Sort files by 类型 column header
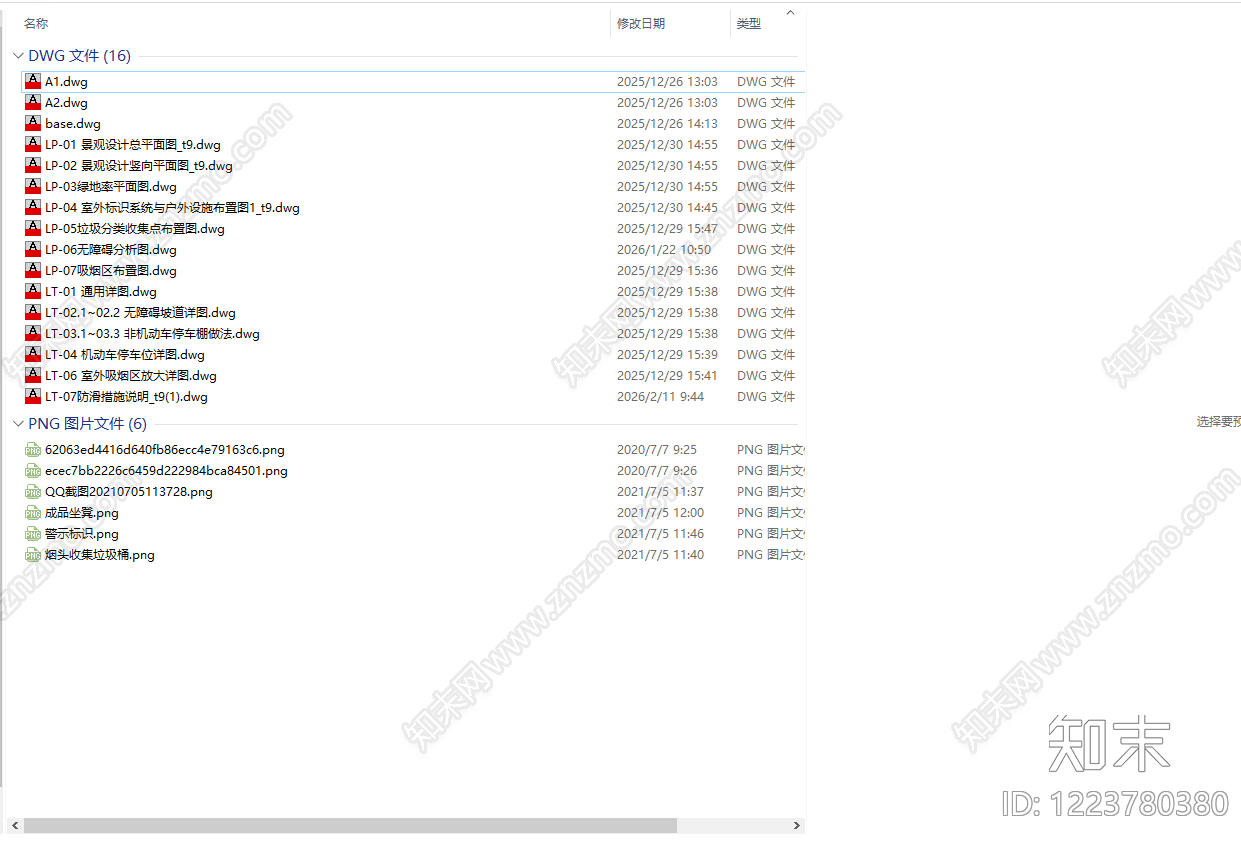Screen dimensions: 1241x843 (749, 24)
